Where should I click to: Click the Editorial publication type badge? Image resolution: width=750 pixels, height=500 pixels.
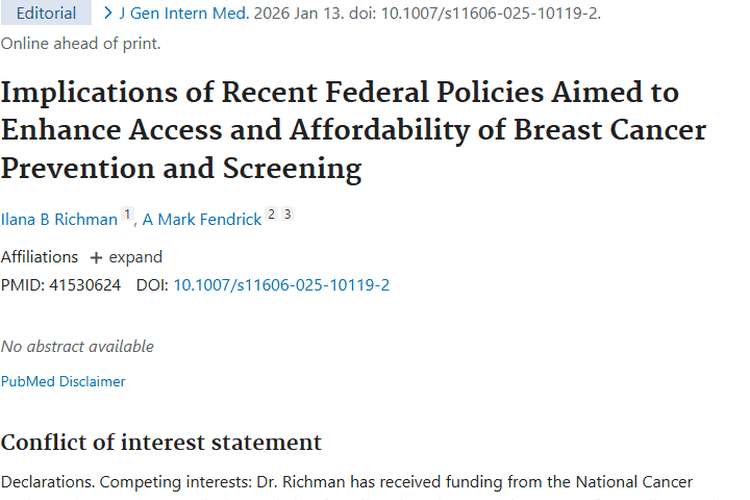pyautogui.click(x=47, y=14)
